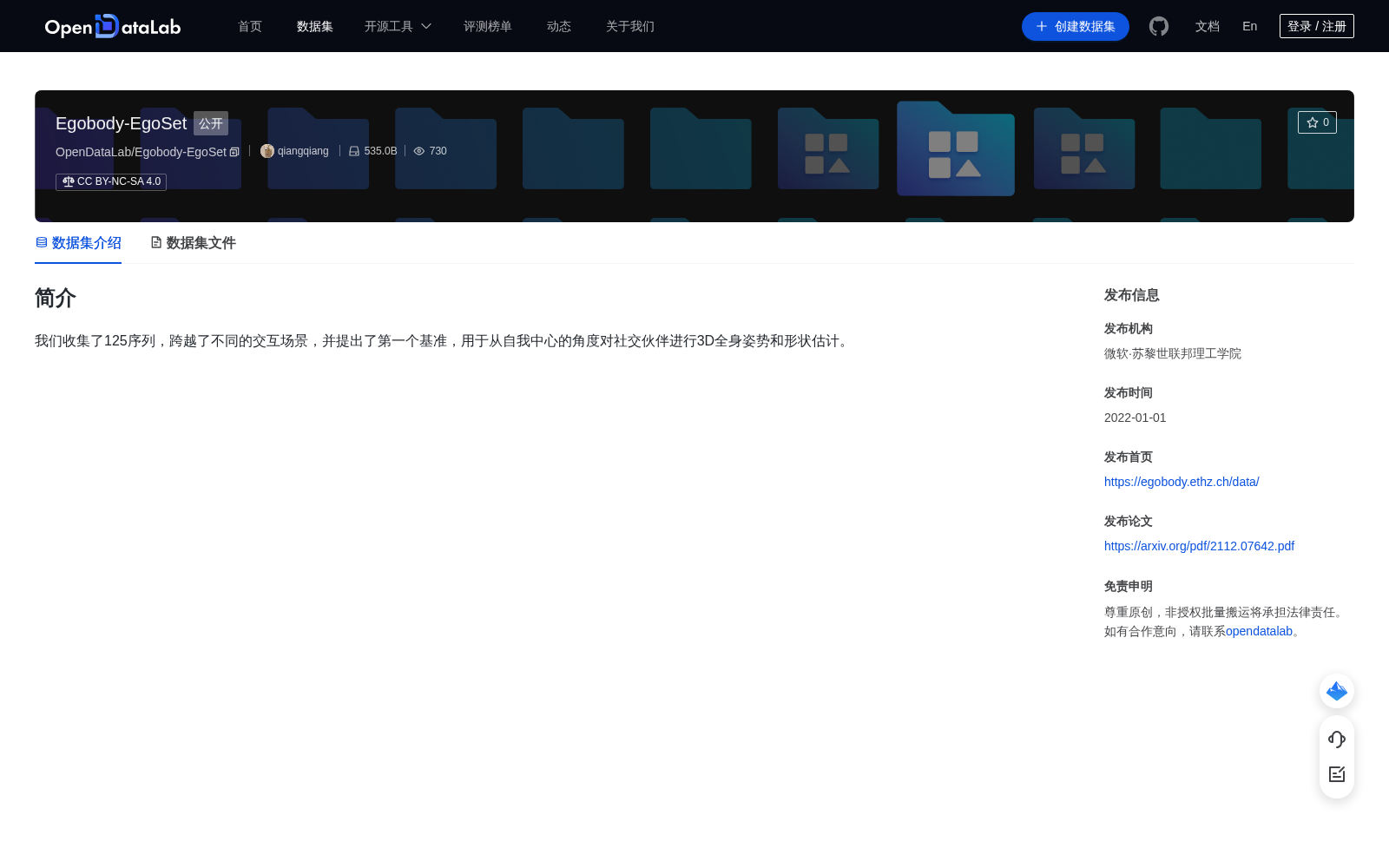Click the 公开 visibility badge
Screen dimensions: 1389x868
tap(211, 123)
